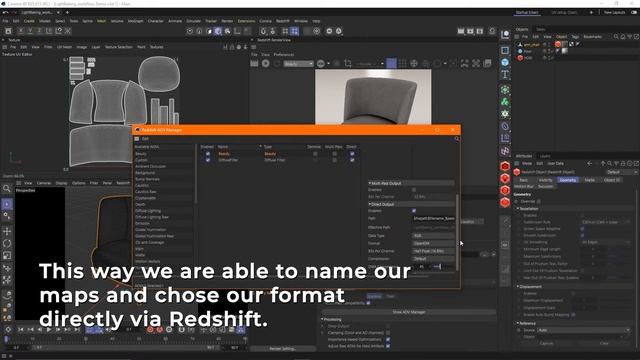The width and height of the screenshot is (640, 360).
Task: Open Bits Per Channel dropdown in Direct Output
Action: 433,251
